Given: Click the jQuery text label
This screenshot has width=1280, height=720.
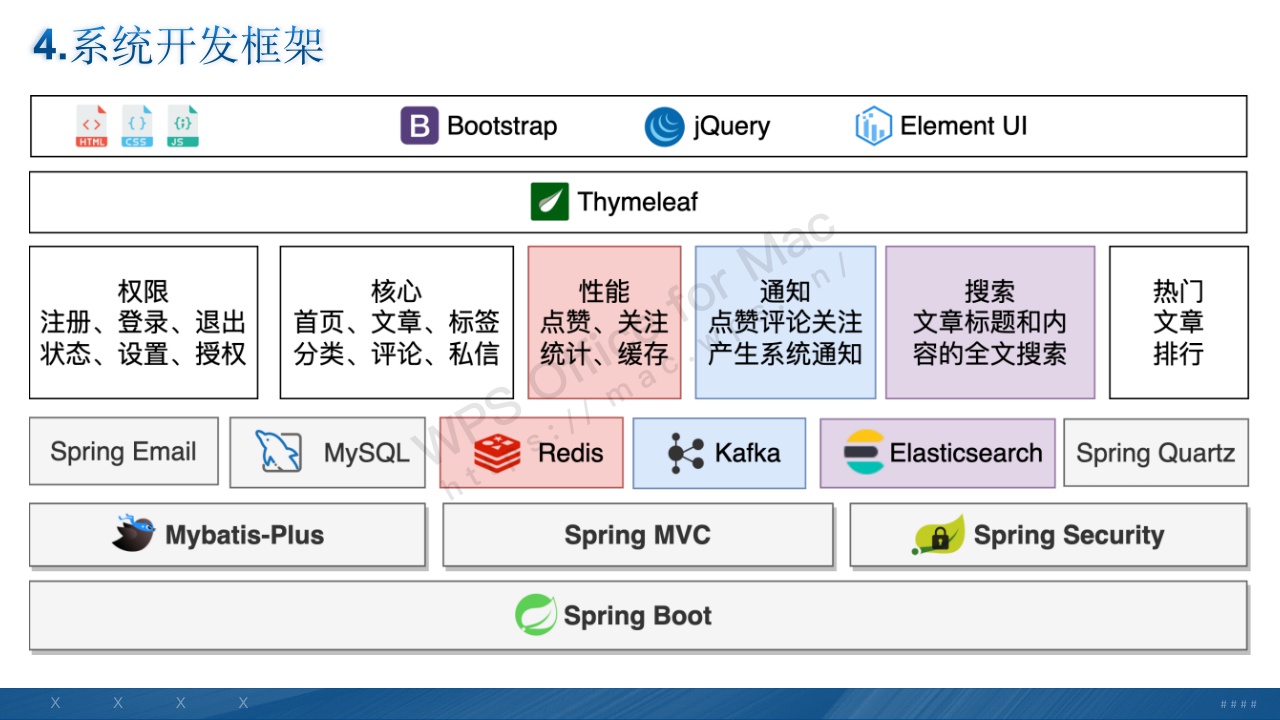Looking at the screenshot, I should click(732, 127).
